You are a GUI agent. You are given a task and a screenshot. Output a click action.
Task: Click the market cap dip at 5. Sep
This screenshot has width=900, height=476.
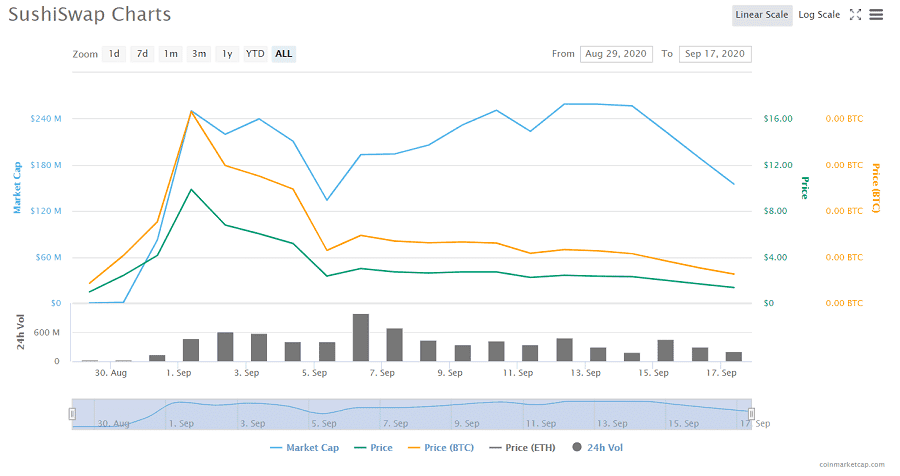coord(327,200)
